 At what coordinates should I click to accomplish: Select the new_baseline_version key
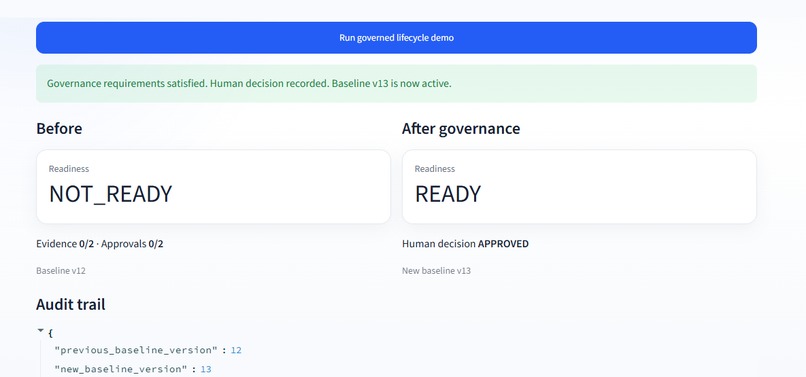coord(121,369)
